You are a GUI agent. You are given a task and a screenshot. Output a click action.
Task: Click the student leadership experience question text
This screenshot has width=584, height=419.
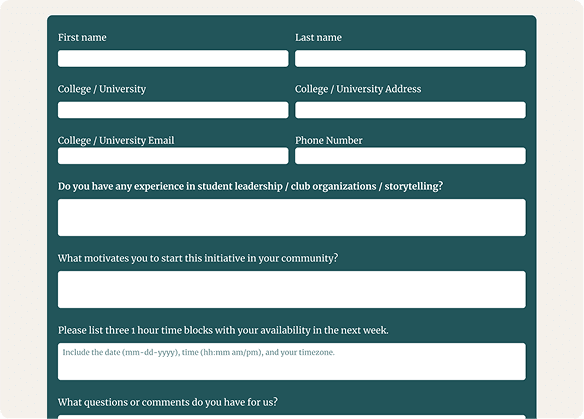(250, 186)
